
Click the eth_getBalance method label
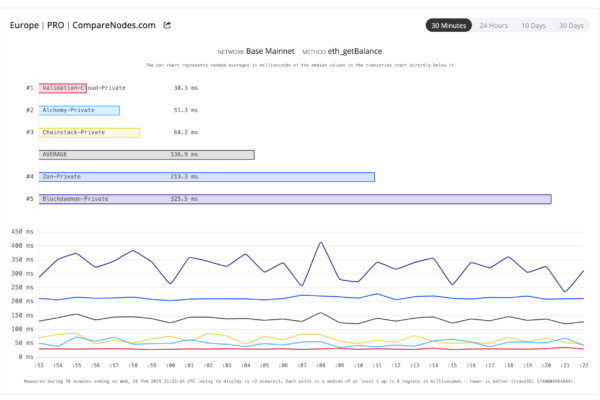pyautogui.click(x=355, y=51)
